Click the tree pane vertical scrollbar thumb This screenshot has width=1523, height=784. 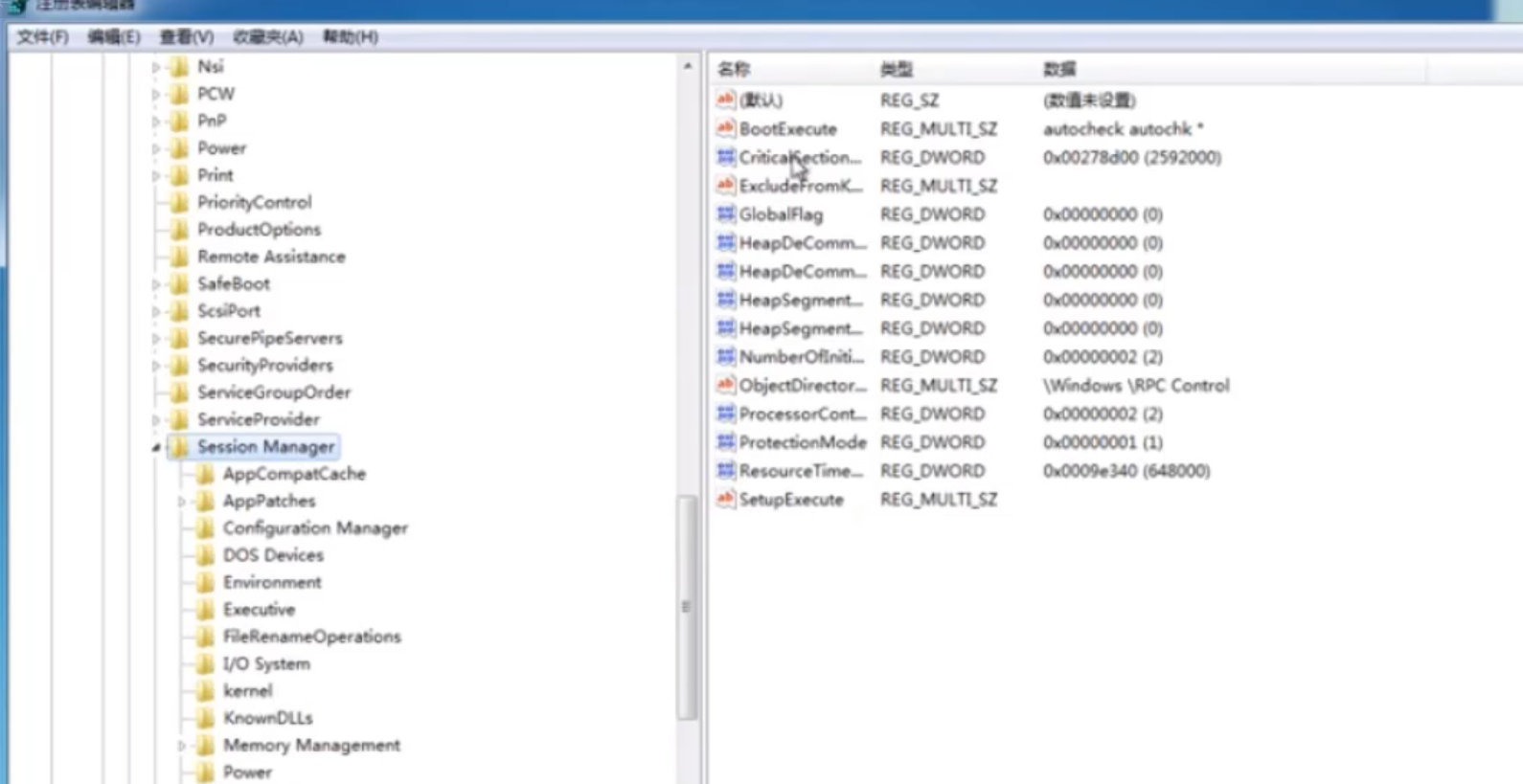tap(686, 607)
